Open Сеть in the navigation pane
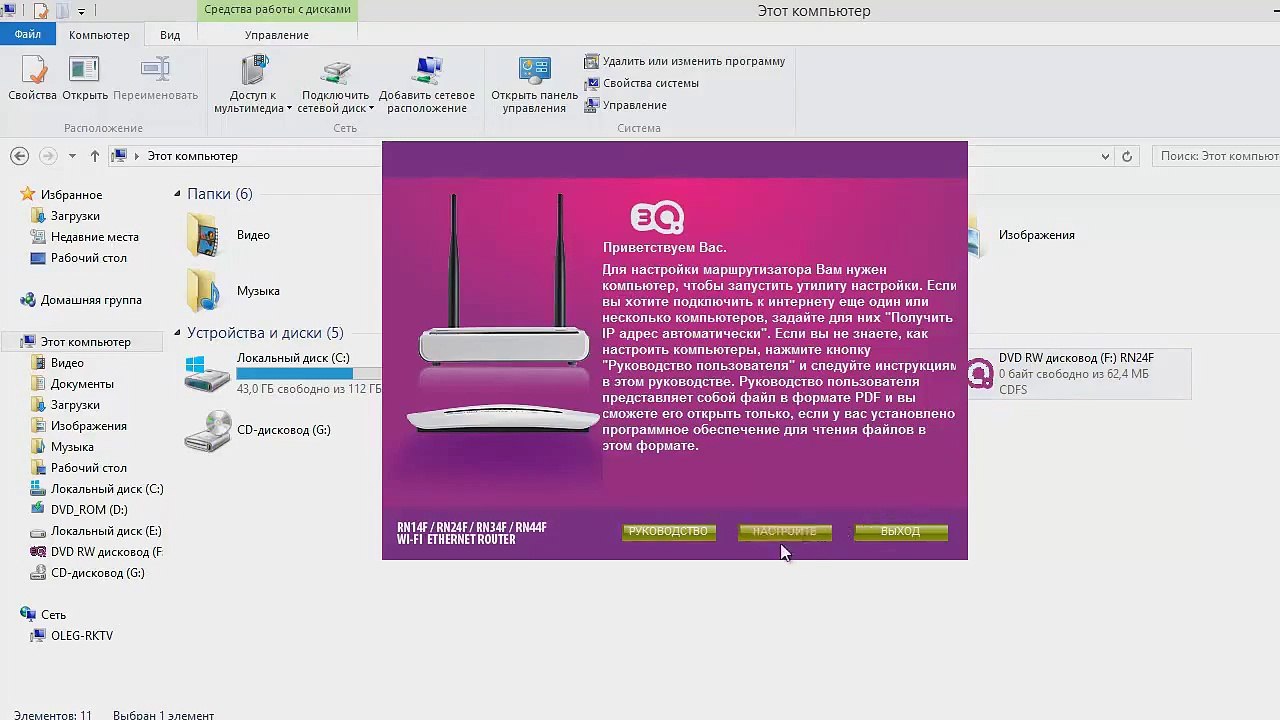This screenshot has height=720, width=1280. (53, 615)
